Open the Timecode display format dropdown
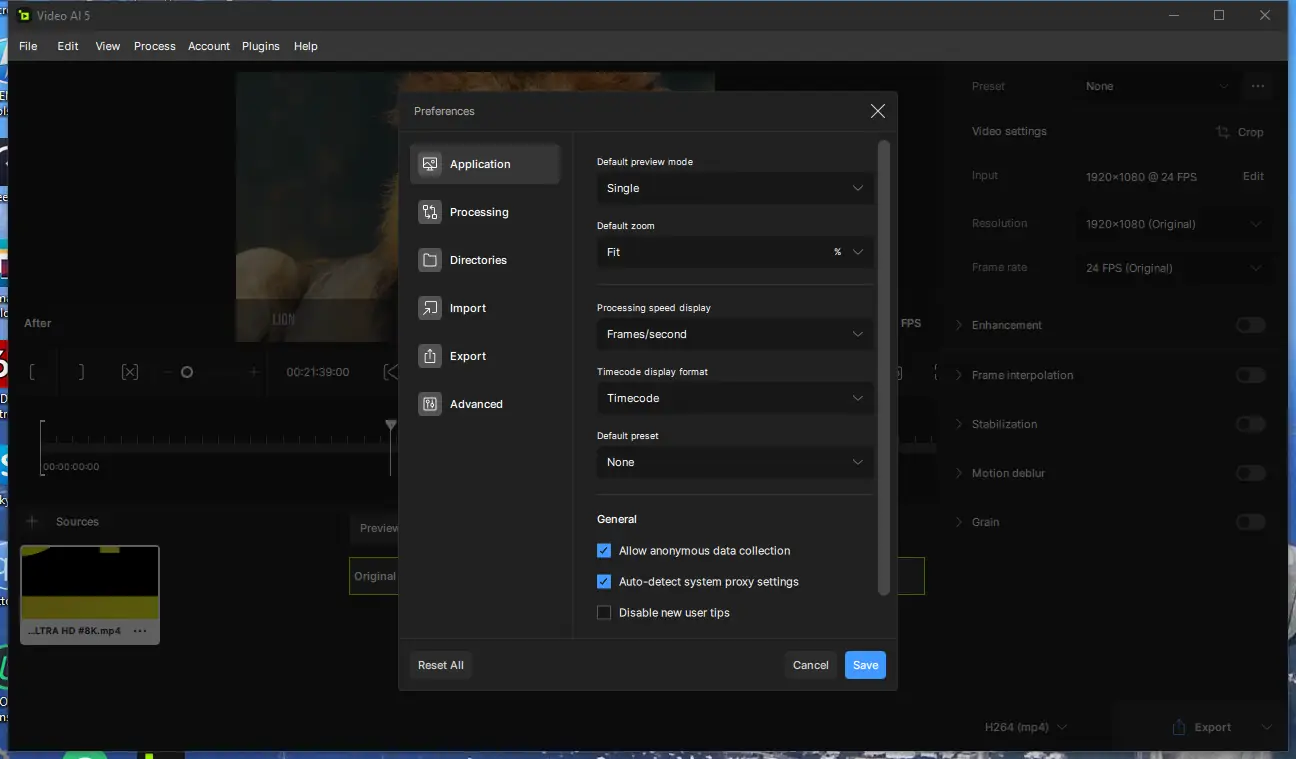Image resolution: width=1296 pixels, height=759 pixels. point(735,398)
